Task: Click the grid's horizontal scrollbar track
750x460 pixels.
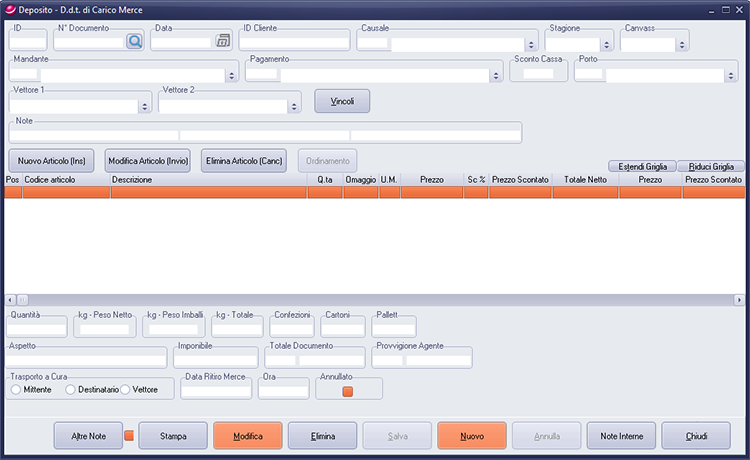Action: tap(380, 300)
